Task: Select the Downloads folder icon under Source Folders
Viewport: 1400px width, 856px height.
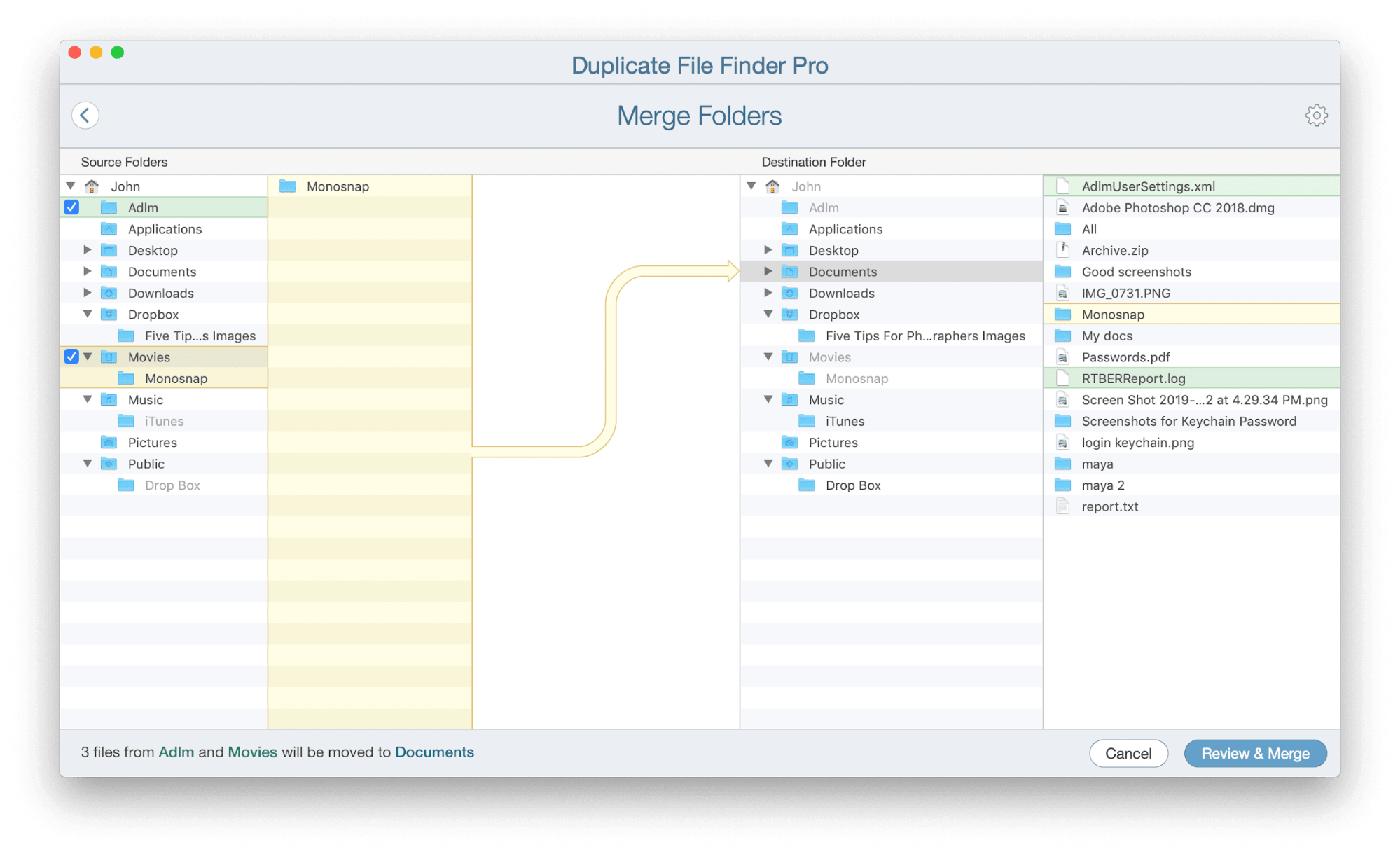Action: 109,293
